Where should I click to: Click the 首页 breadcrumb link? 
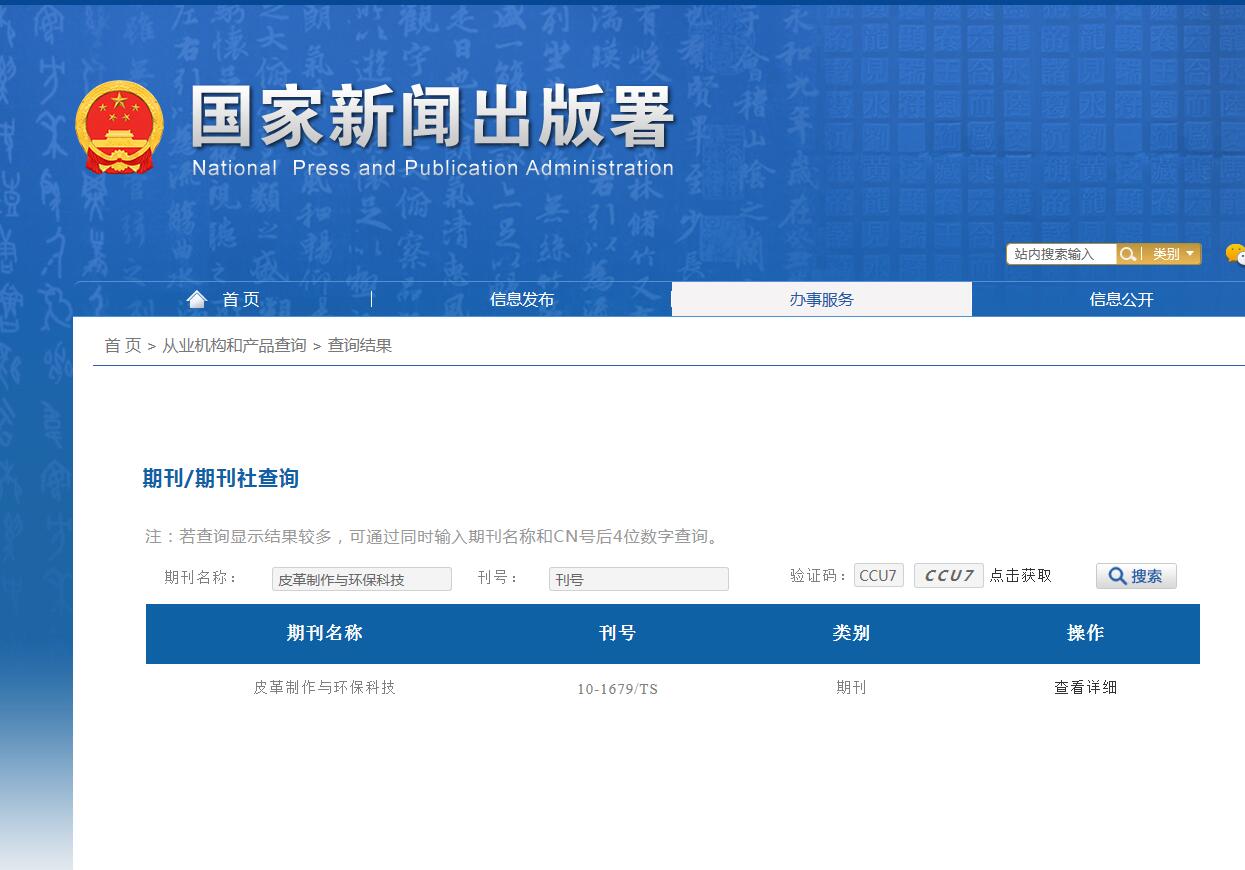[121, 344]
